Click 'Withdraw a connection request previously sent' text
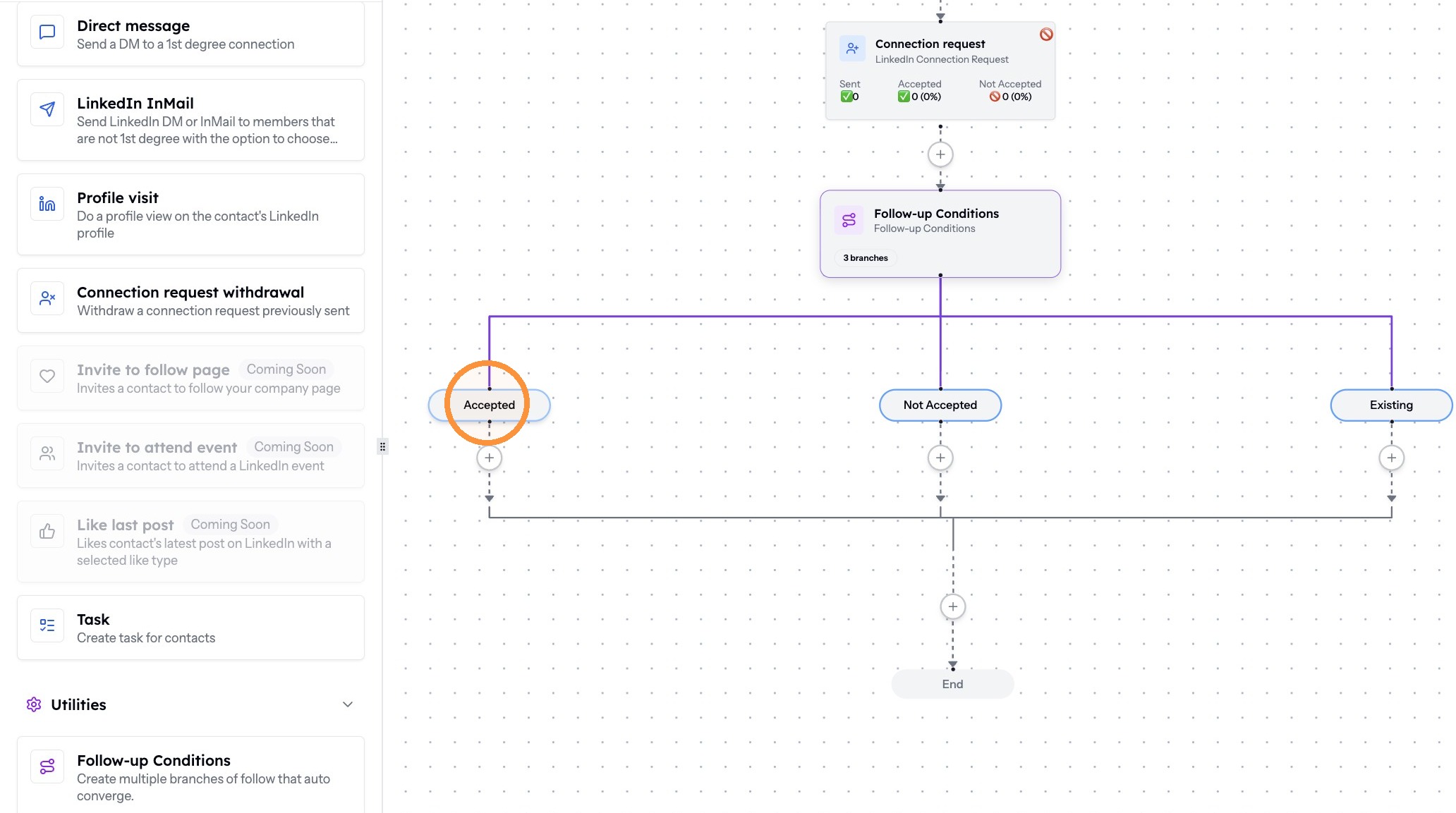This screenshot has height=813, width=1456. coord(213,311)
